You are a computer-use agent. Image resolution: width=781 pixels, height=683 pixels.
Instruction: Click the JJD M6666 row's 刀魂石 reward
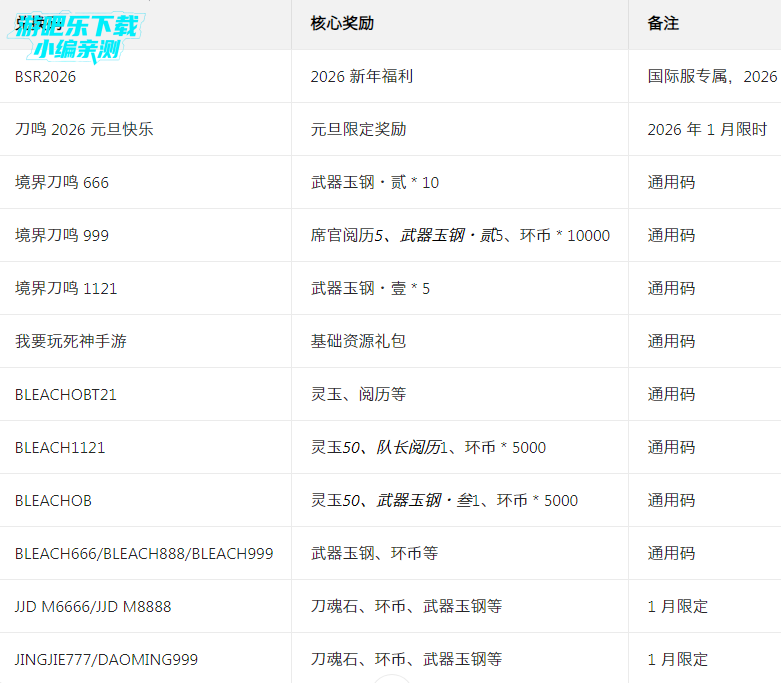(406, 606)
